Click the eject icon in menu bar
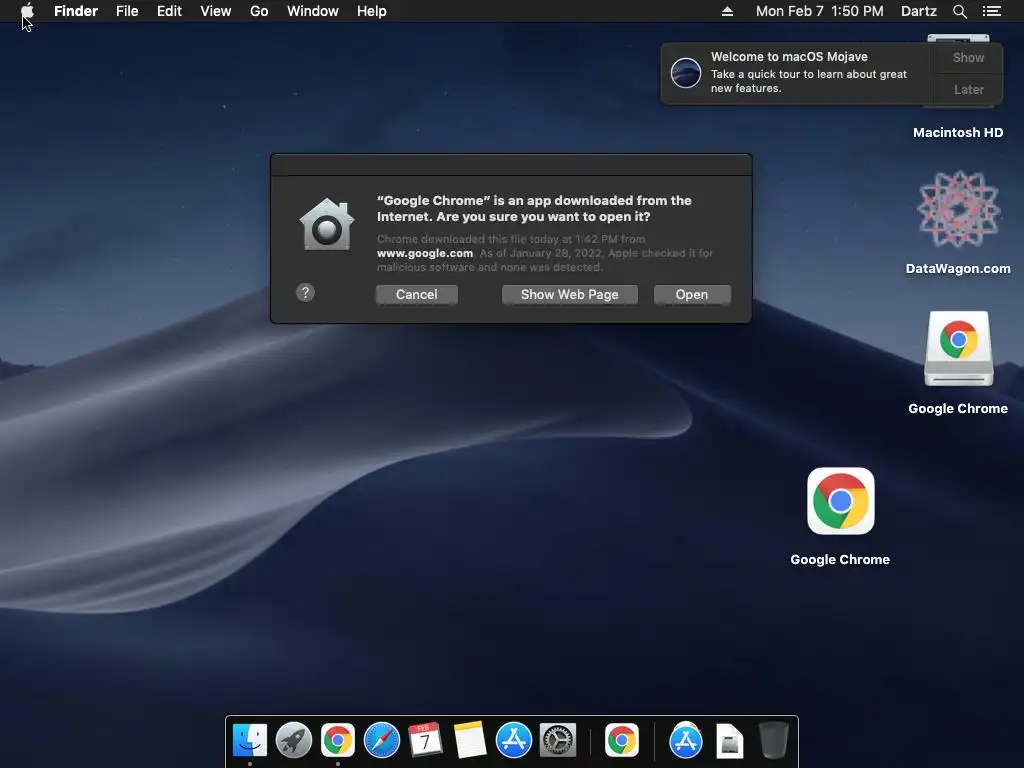This screenshot has height=768, width=1024. click(728, 11)
